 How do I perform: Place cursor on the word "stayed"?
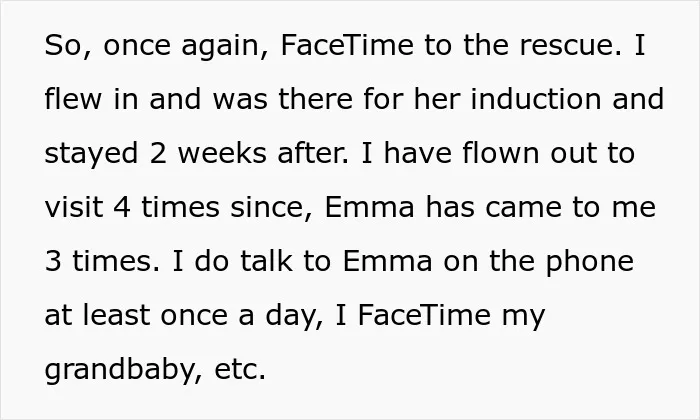point(91,154)
